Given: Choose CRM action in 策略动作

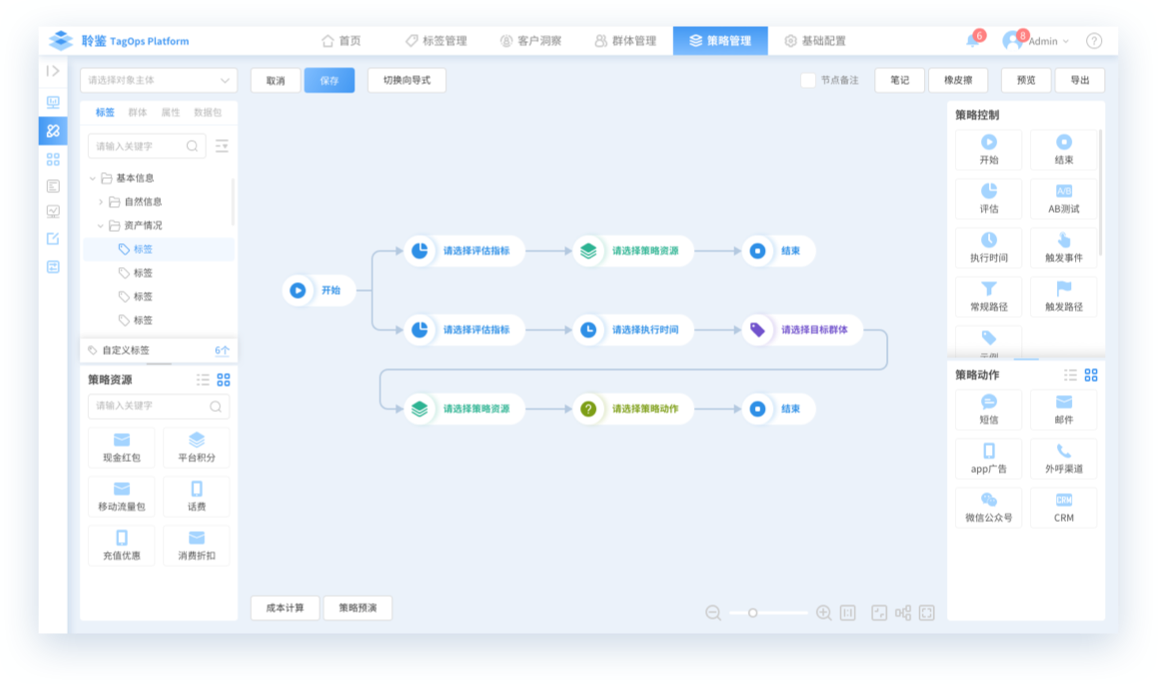Looking at the screenshot, I should click(x=1063, y=507).
